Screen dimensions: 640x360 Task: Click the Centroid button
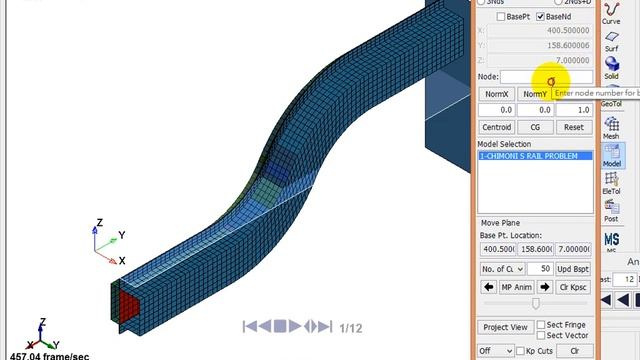tap(496, 127)
